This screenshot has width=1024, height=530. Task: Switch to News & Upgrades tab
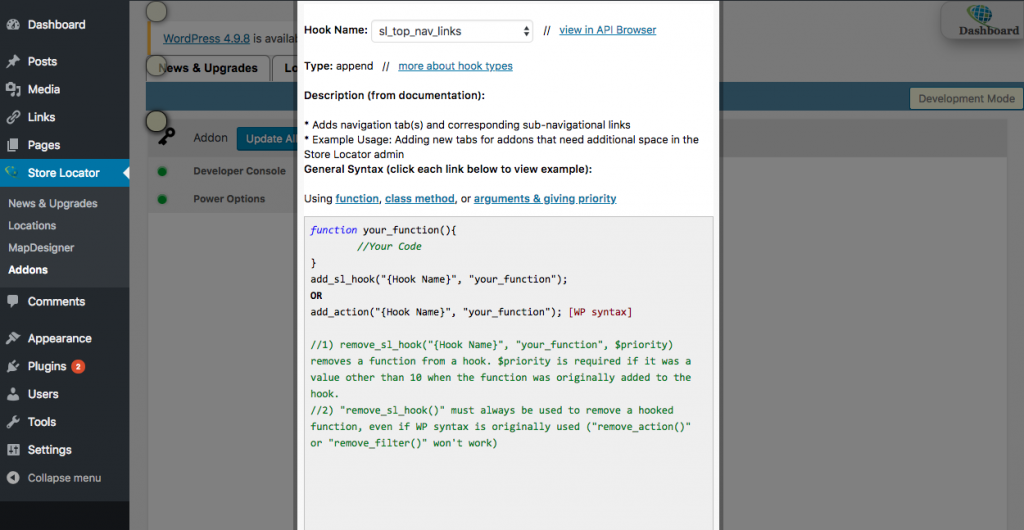[x=212, y=68]
